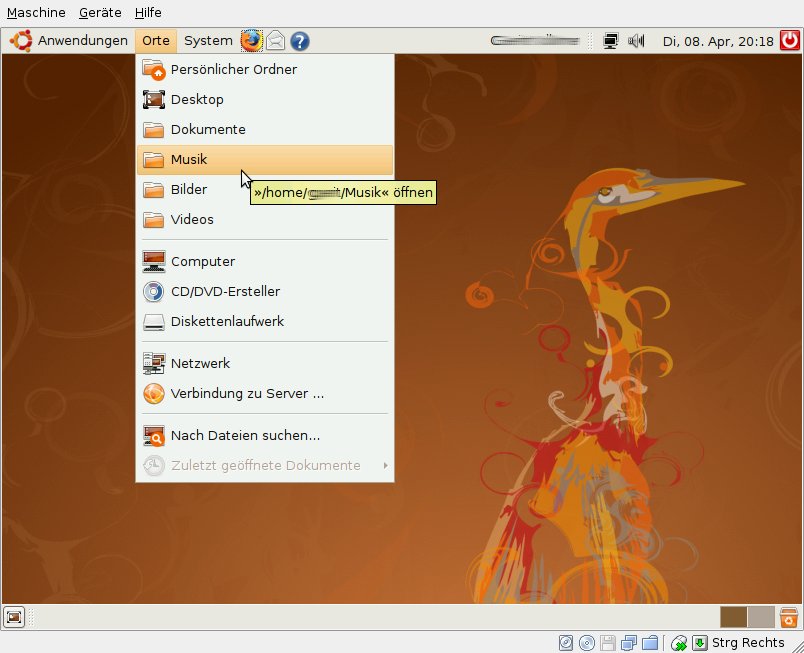Click the show desktop button
Viewport: 804px width, 653px height.
point(14,617)
